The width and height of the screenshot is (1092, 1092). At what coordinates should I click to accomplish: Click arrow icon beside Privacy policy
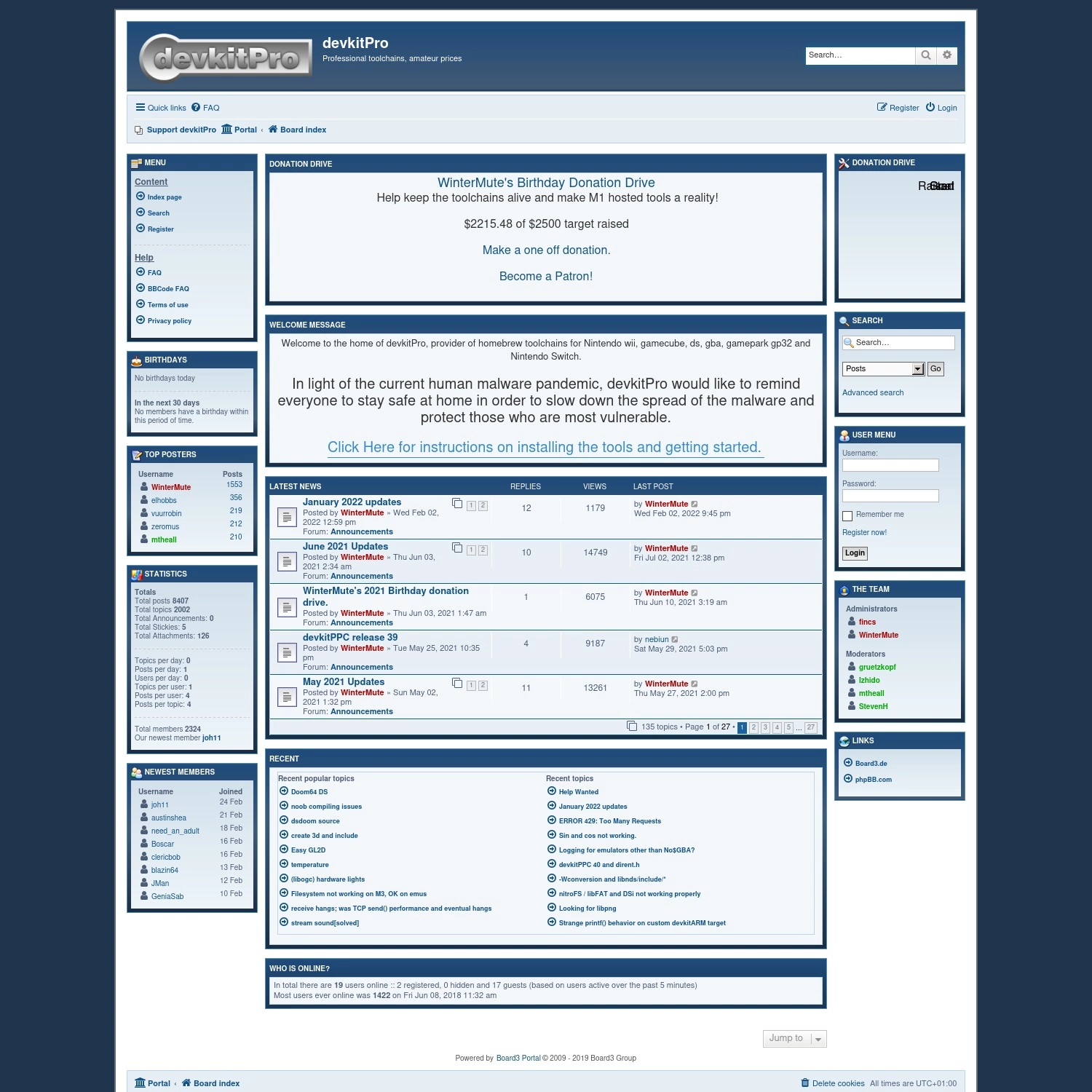[141, 320]
